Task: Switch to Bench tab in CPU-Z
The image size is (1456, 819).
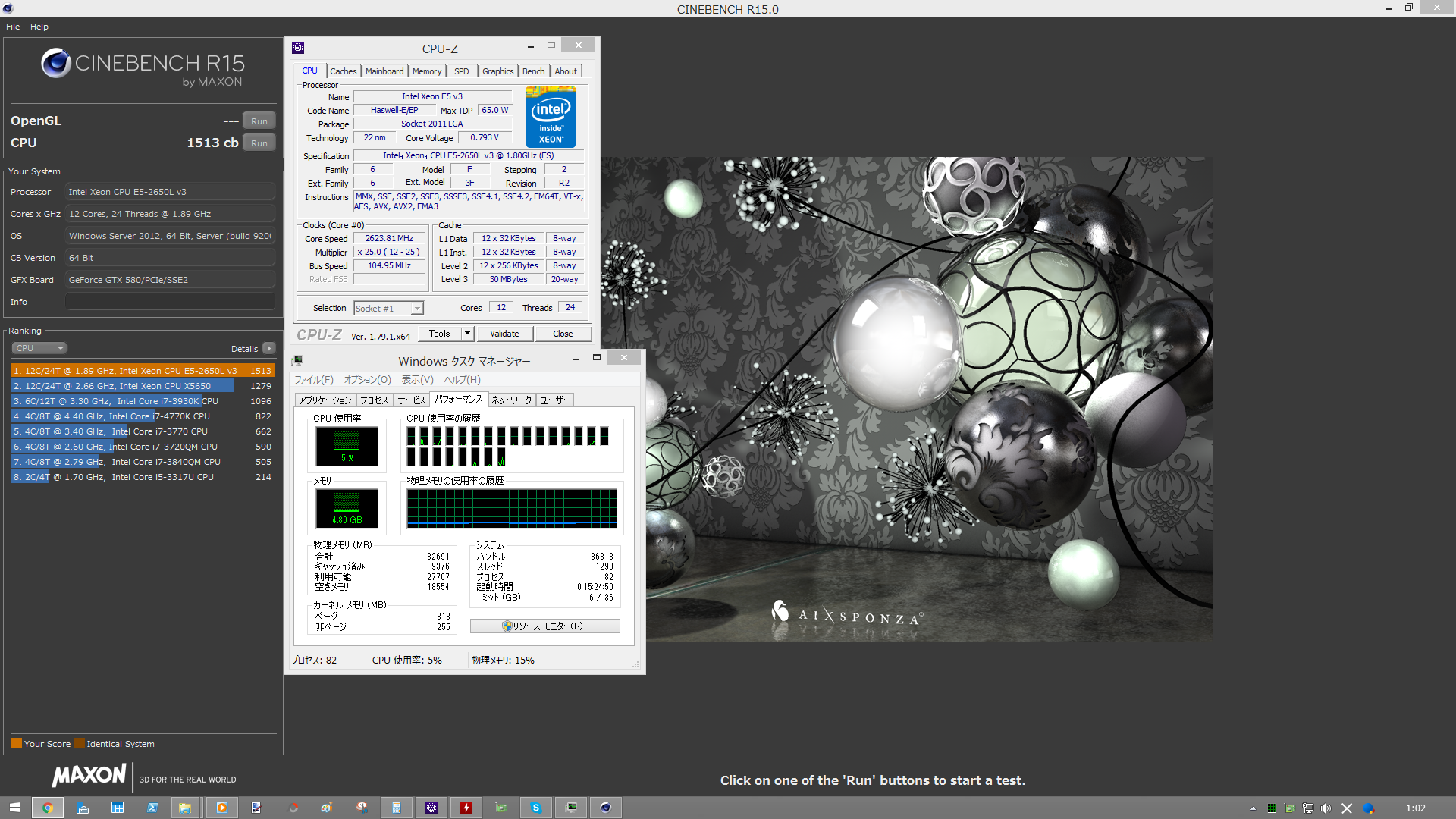Action: coord(534,71)
